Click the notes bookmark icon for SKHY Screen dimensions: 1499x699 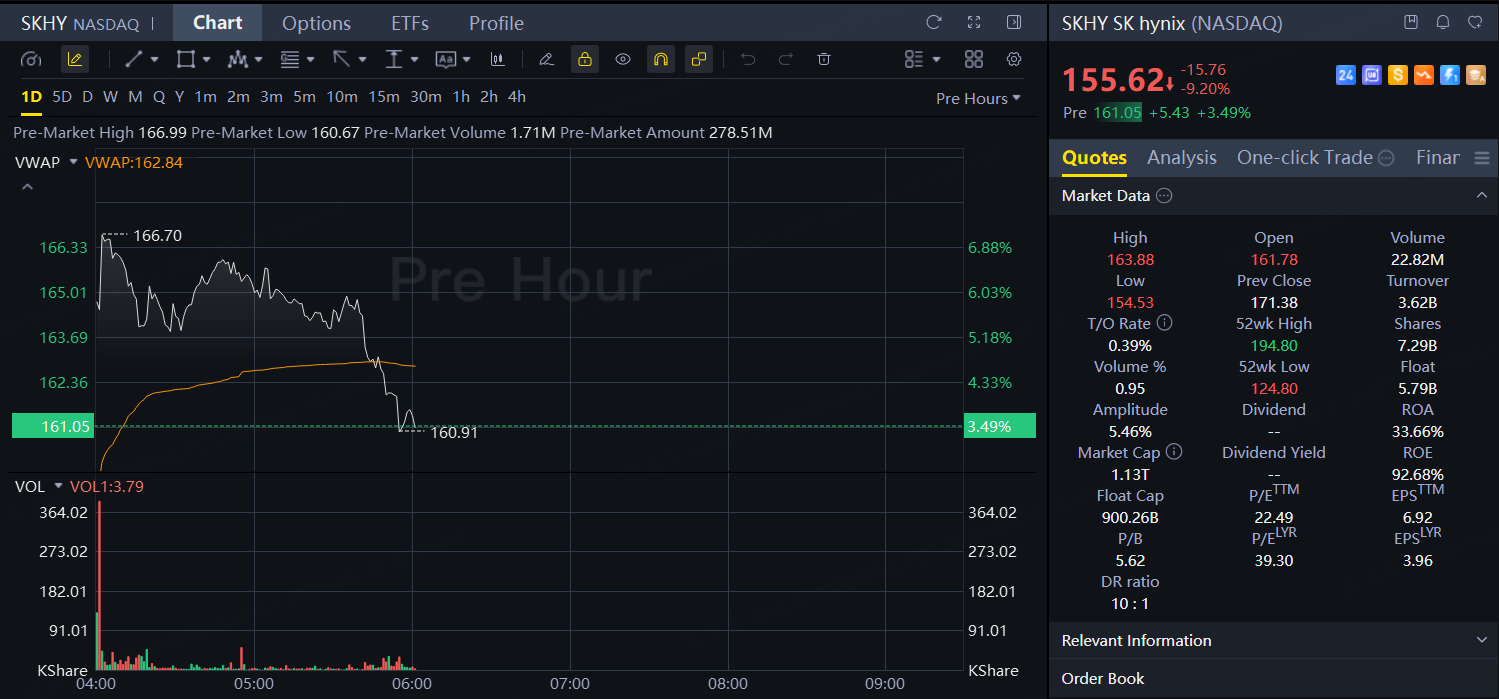[x=1411, y=22]
